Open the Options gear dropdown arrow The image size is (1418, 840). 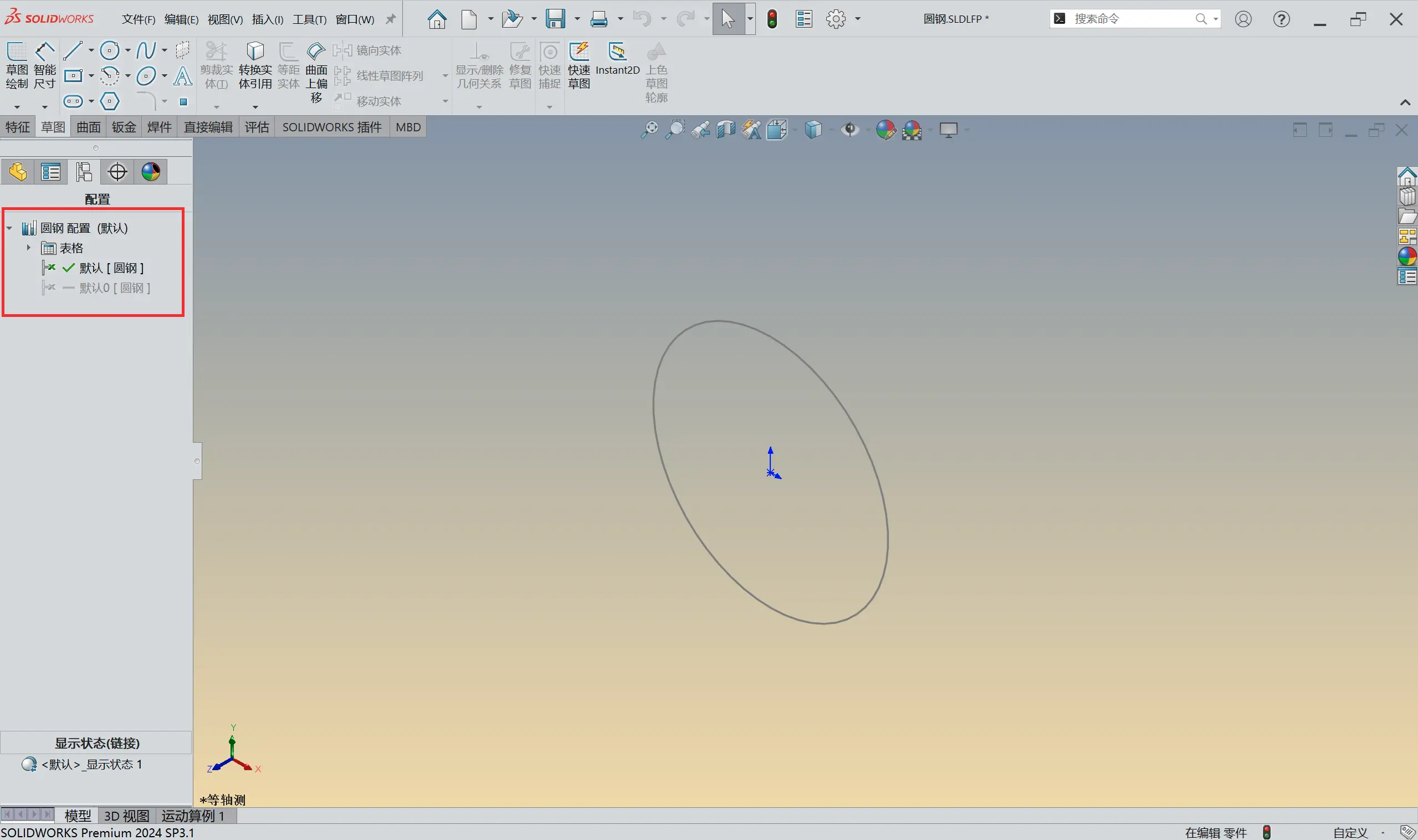click(858, 19)
